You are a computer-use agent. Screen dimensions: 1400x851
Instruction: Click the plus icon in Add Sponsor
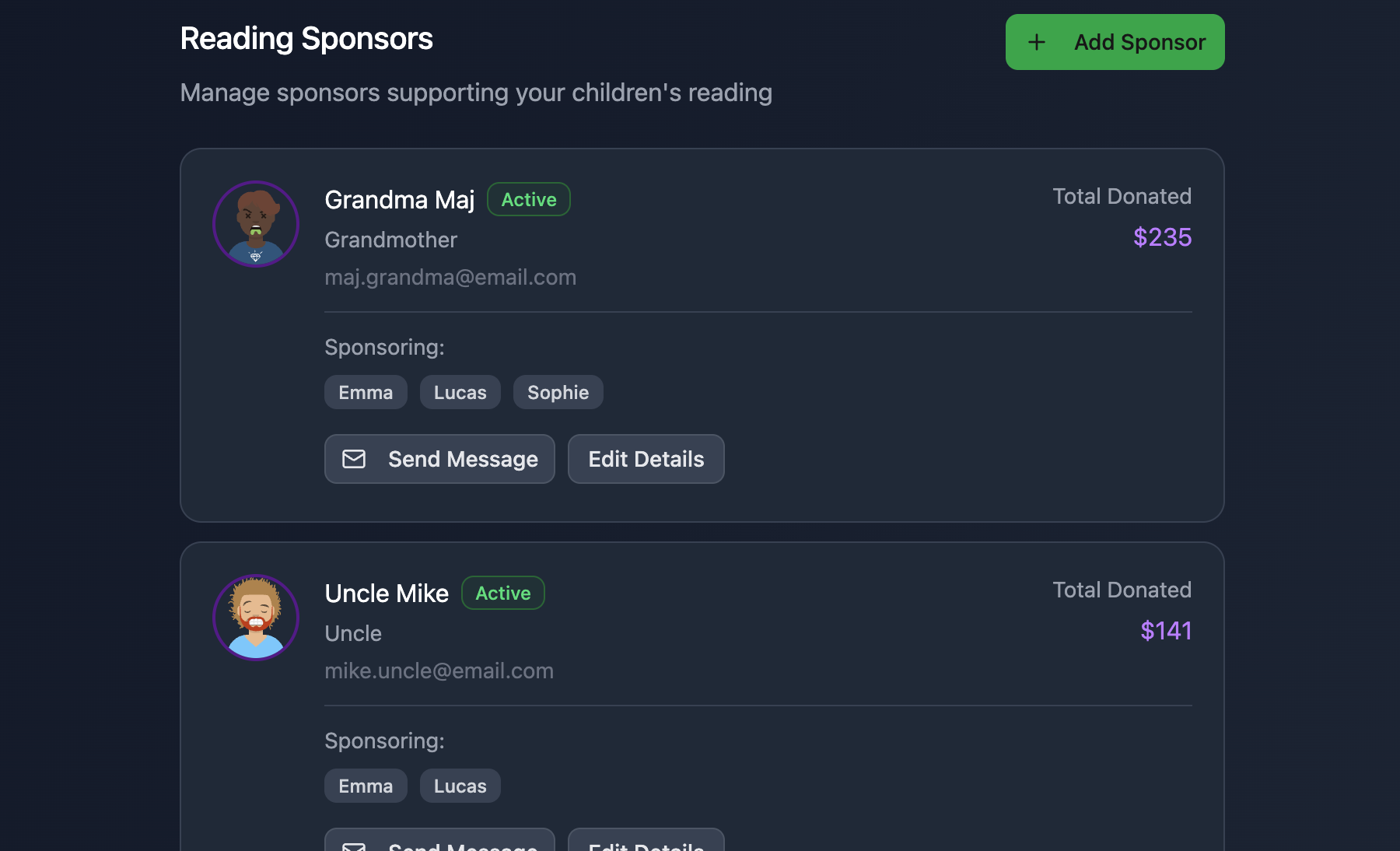pyautogui.click(x=1036, y=42)
